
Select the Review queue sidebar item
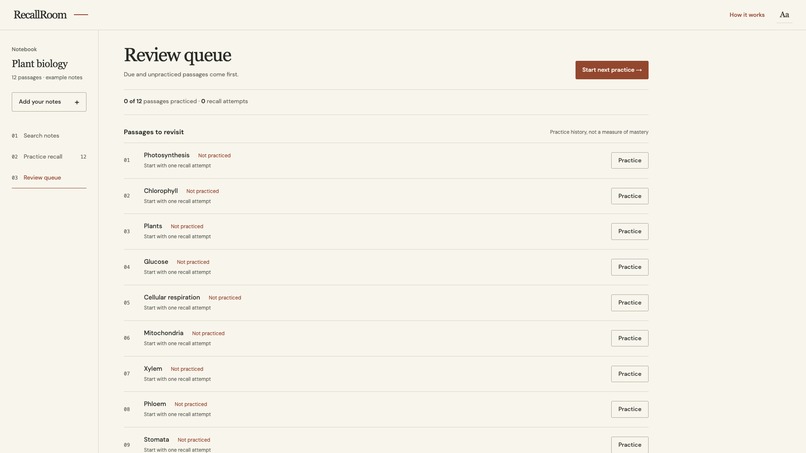click(49, 178)
